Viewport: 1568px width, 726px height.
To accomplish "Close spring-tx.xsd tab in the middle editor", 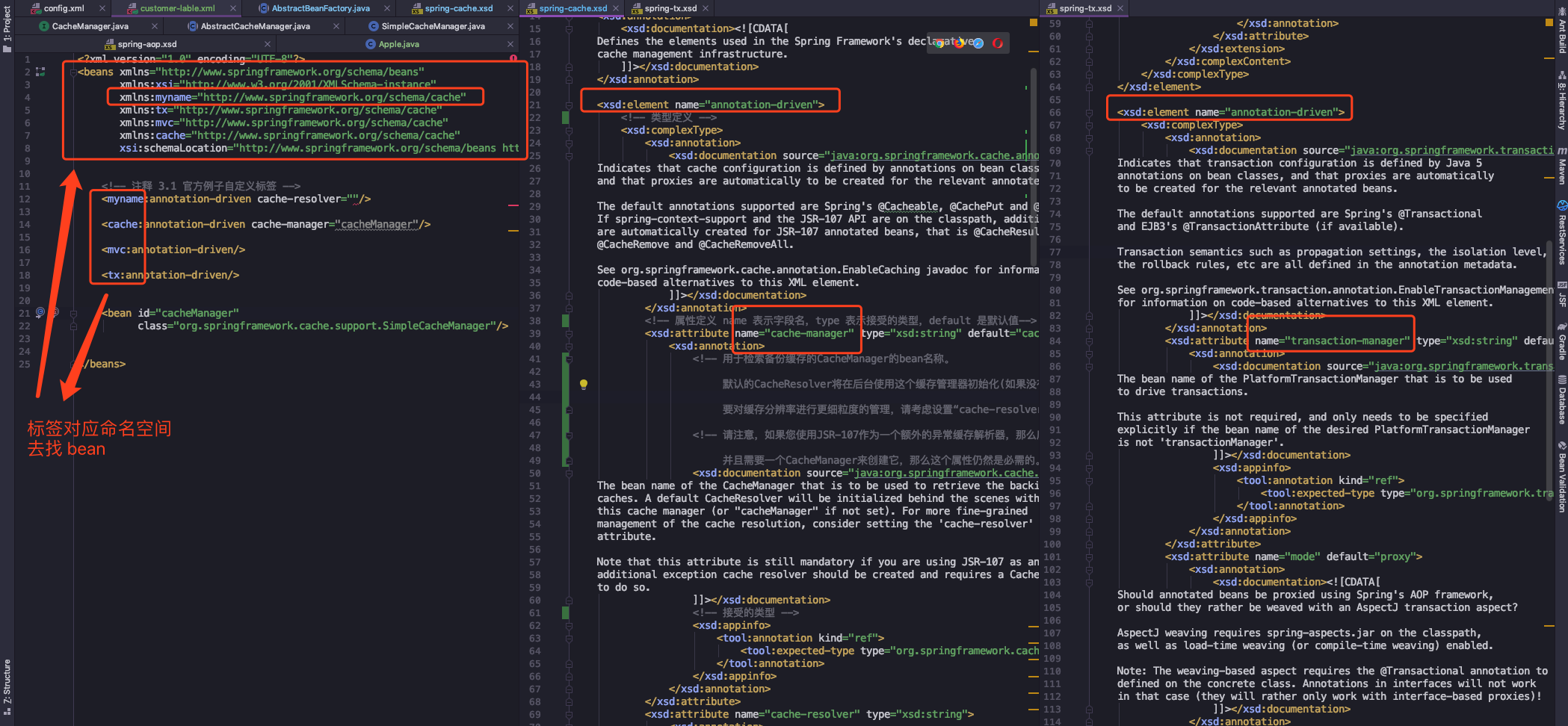I will pyautogui.click(x=706, y=8).
